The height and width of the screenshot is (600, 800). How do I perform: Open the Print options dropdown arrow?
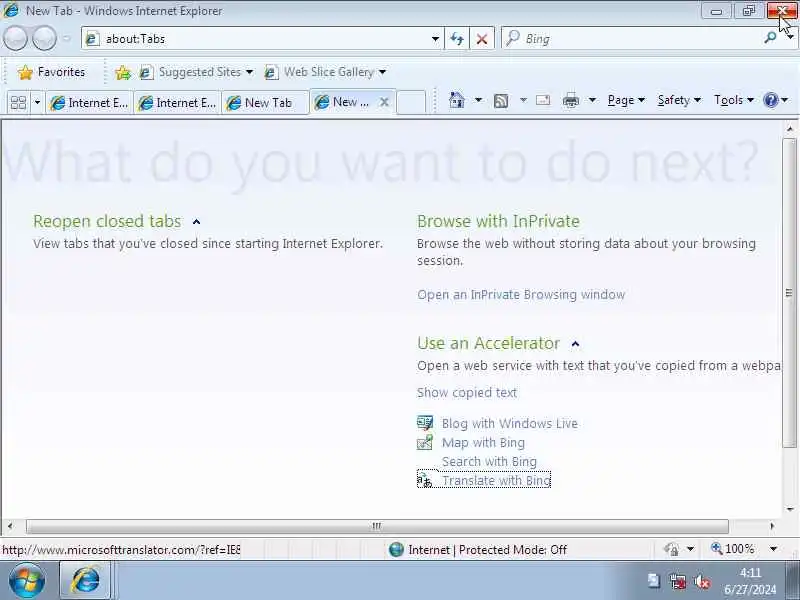tap(592, 100)
